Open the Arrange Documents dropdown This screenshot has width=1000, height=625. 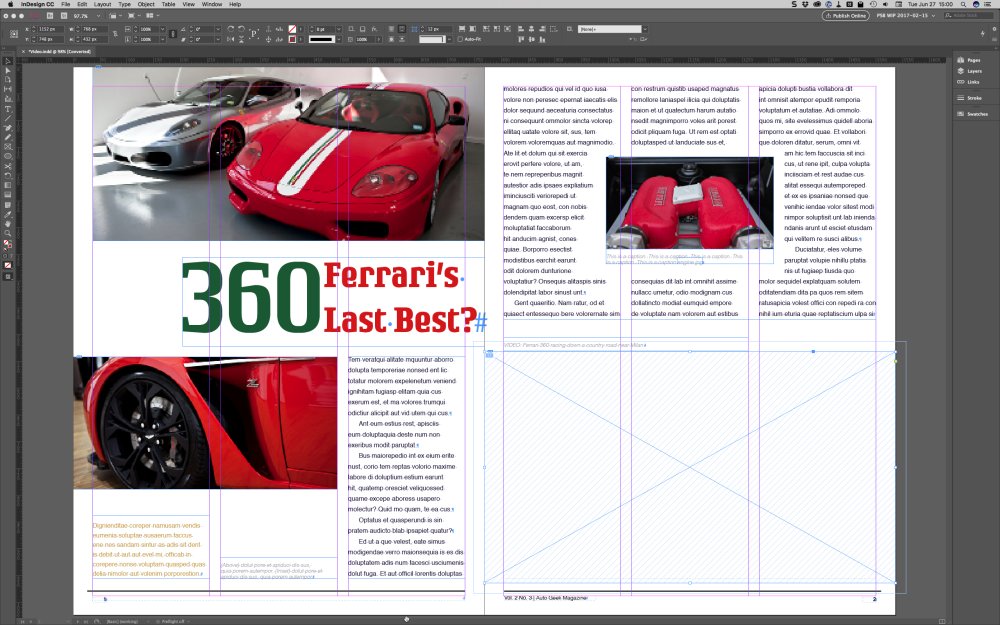pos(151,15)
